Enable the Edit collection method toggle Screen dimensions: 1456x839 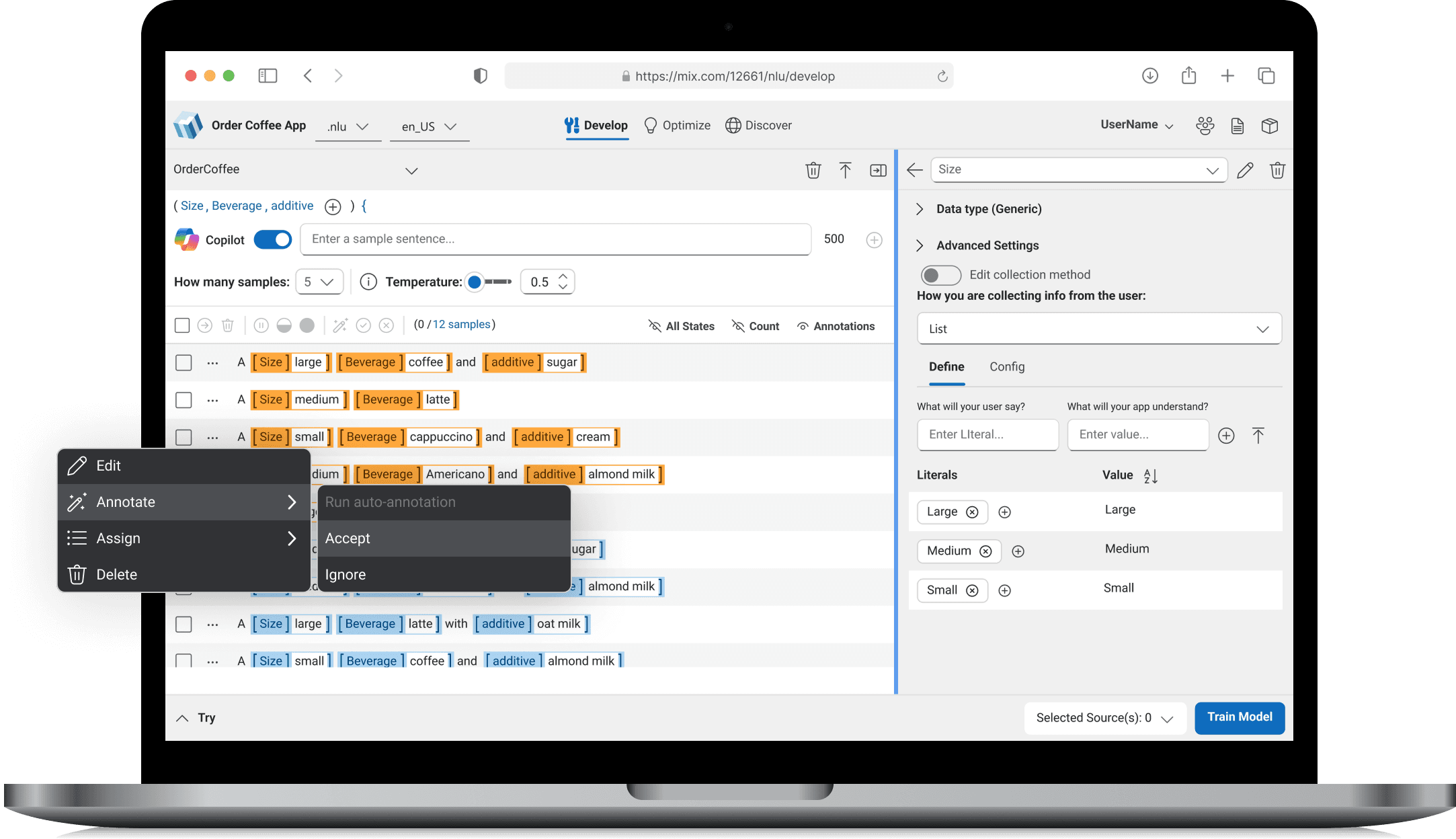click(940, 275)
